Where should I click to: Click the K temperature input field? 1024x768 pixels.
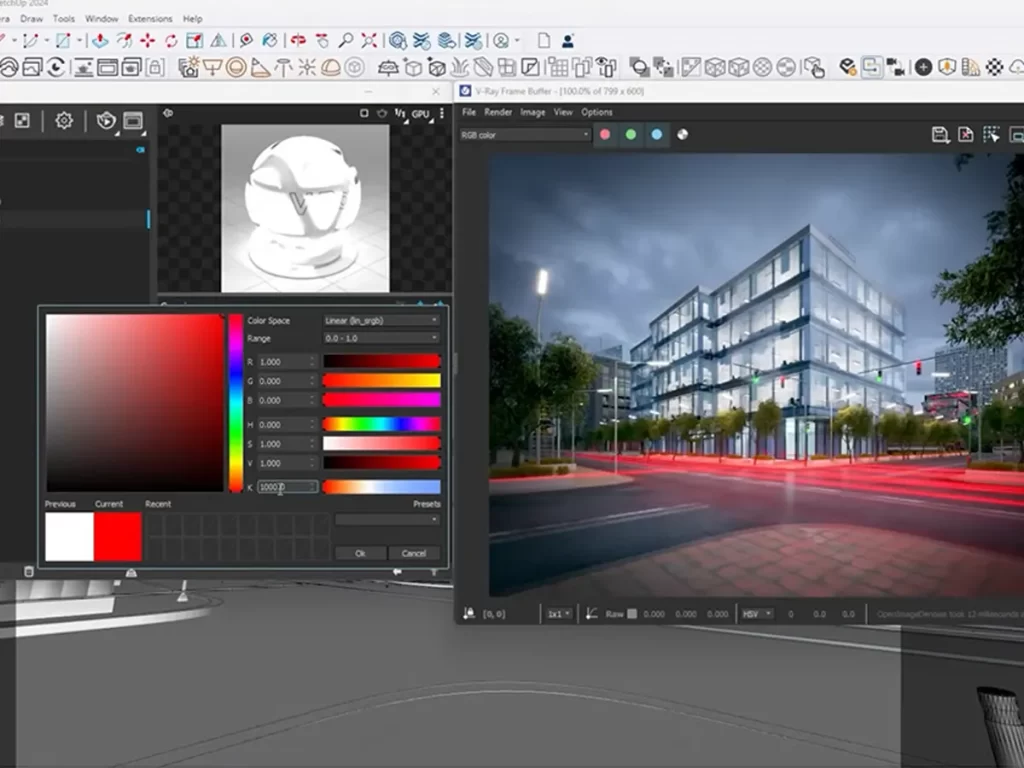(x=288, y=487)
